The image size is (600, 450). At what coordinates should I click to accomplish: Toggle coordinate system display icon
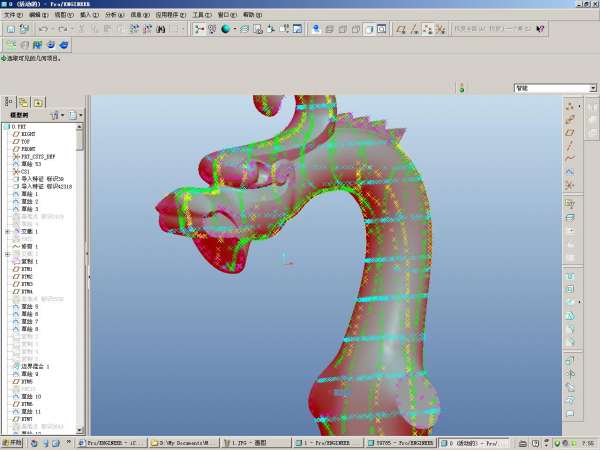pos(440,29)
